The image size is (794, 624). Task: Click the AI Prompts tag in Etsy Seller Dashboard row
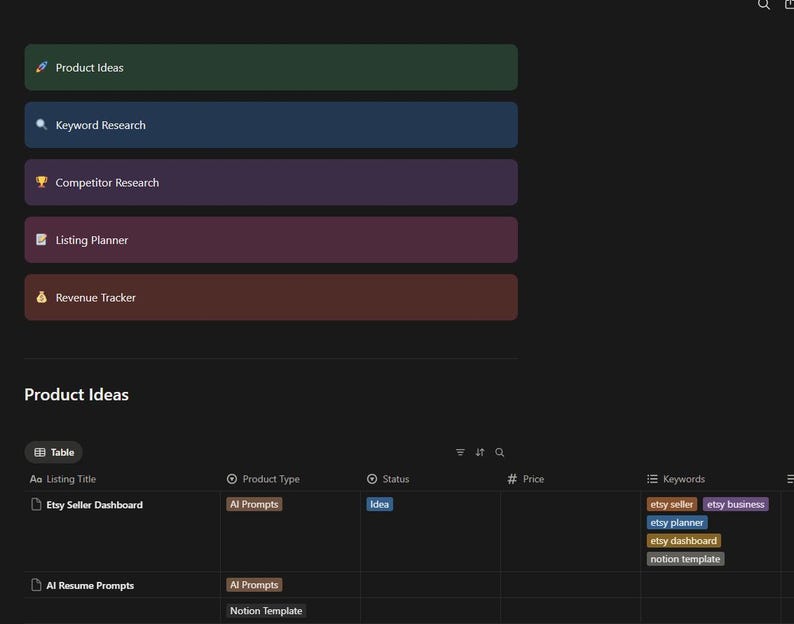(254, 504)
